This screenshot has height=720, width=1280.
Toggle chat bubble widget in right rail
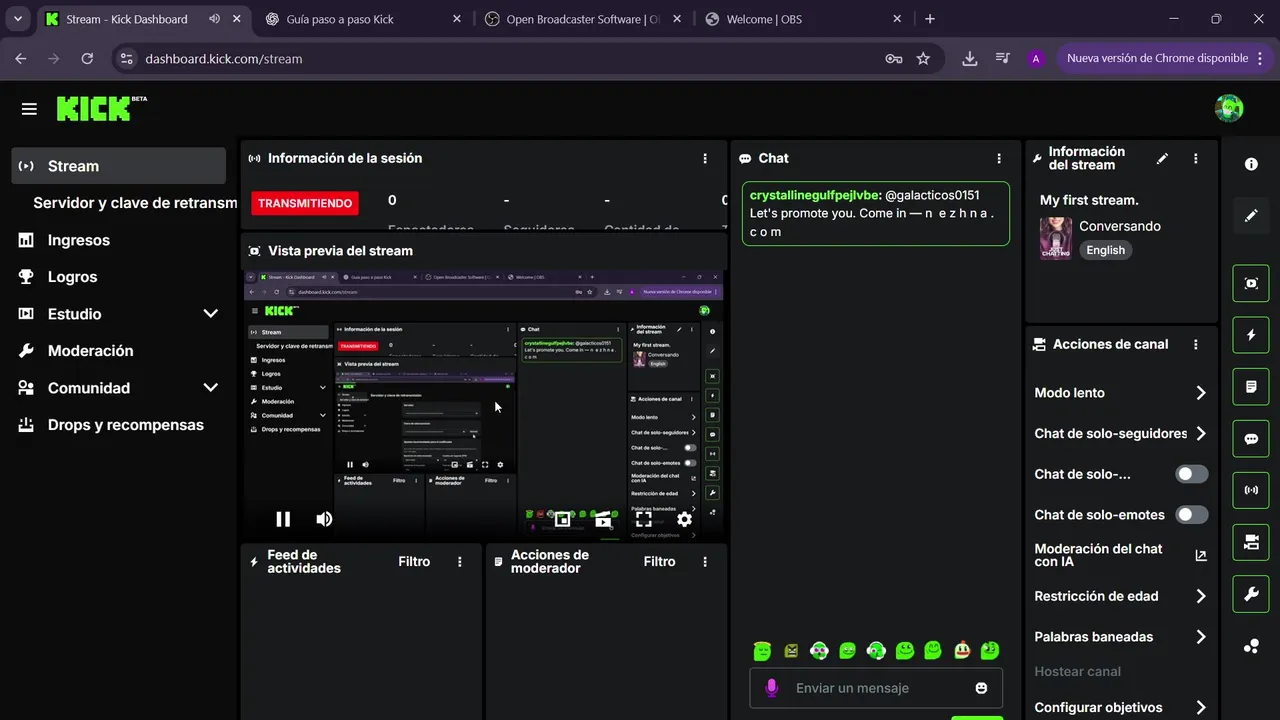[1251, 439]
